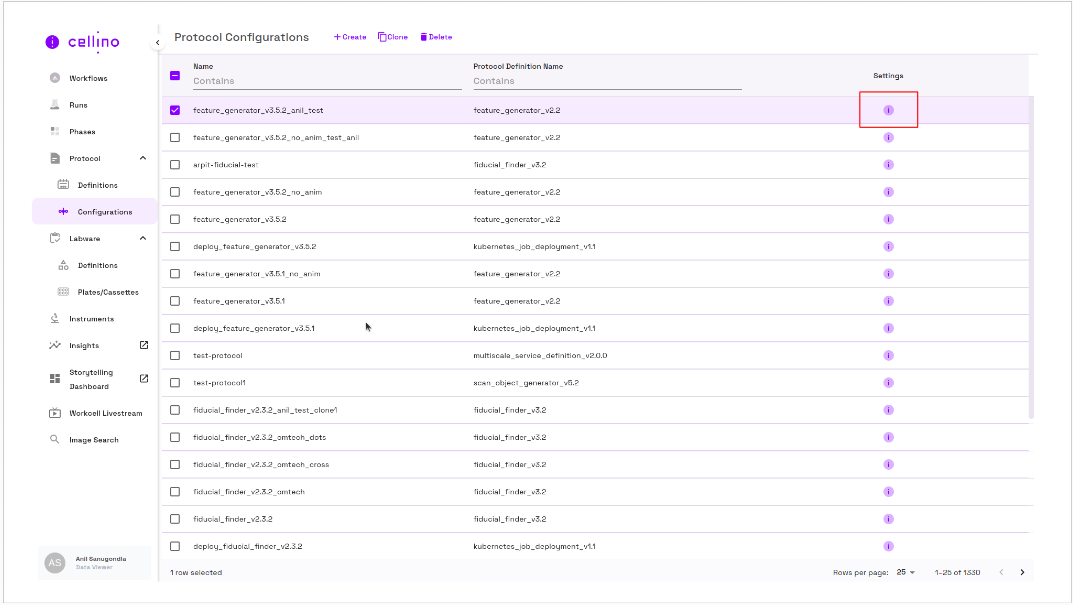The height and width of the screenshot is (605, 1073).
Task: Click the Create button
Action: pos(350,37)
